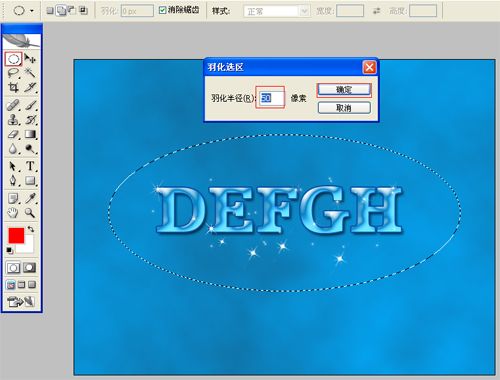This screenshot has width=500, height=380.
Task: Select the Hand tool
Action: coord(13,213)
